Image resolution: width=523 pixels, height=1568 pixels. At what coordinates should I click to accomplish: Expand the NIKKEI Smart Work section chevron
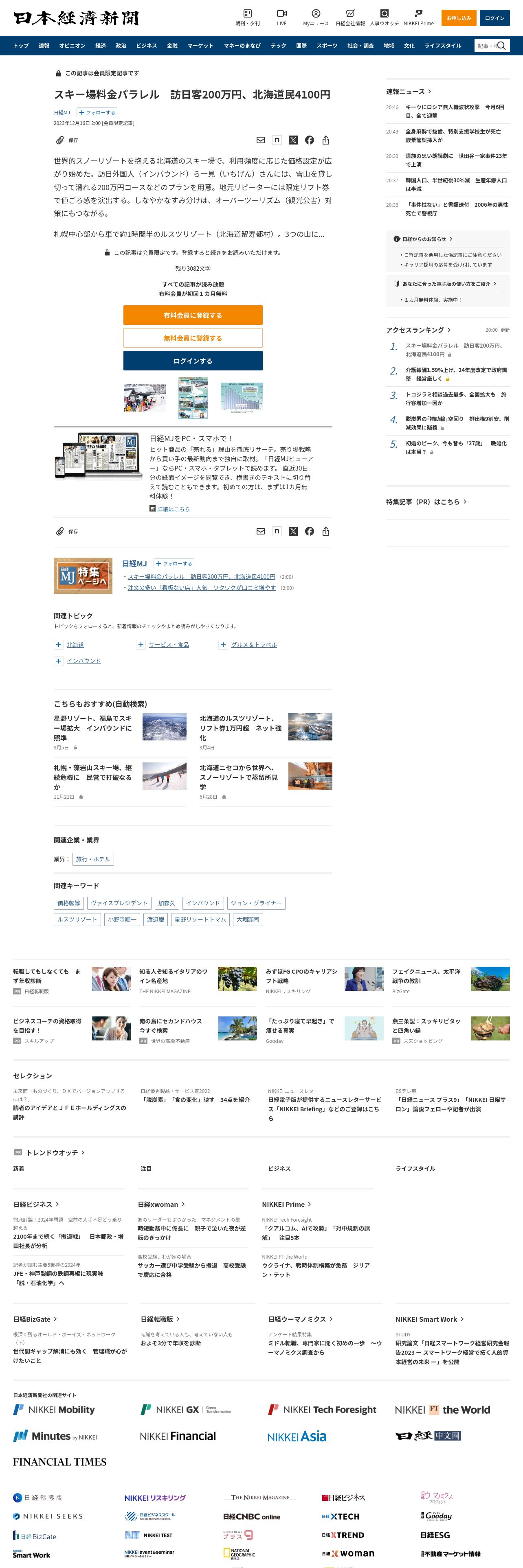[462, 1319]
